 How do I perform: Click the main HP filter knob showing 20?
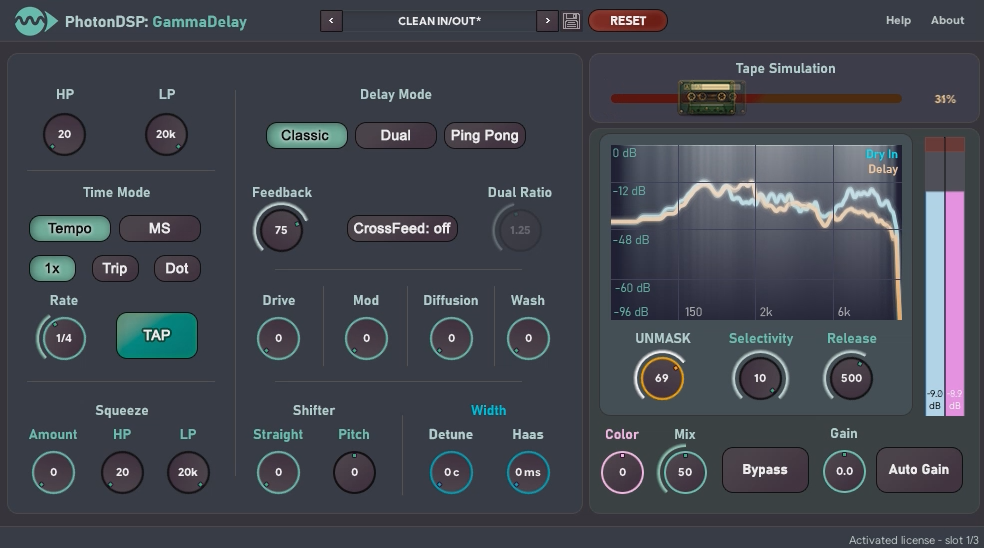coord(64,134)
